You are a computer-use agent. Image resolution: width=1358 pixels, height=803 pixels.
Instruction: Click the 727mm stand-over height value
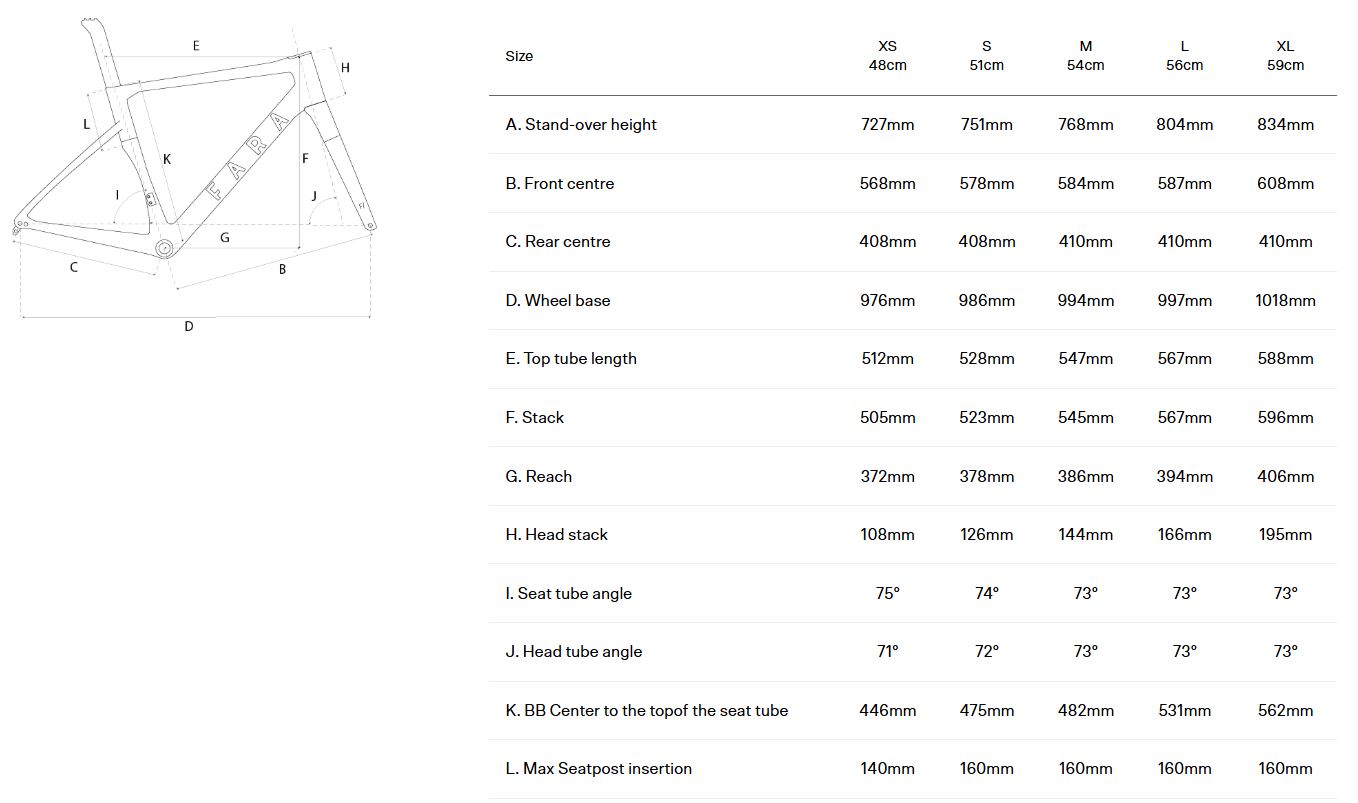tap(887, 125)
